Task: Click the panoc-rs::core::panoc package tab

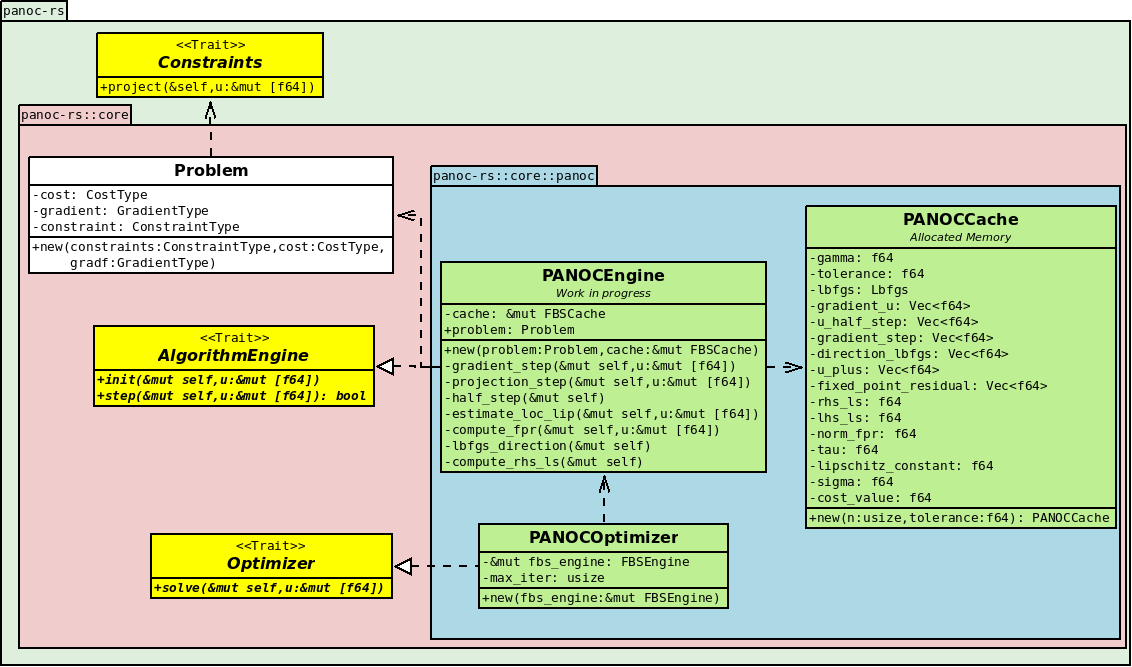Action: [x=514, y=176]
